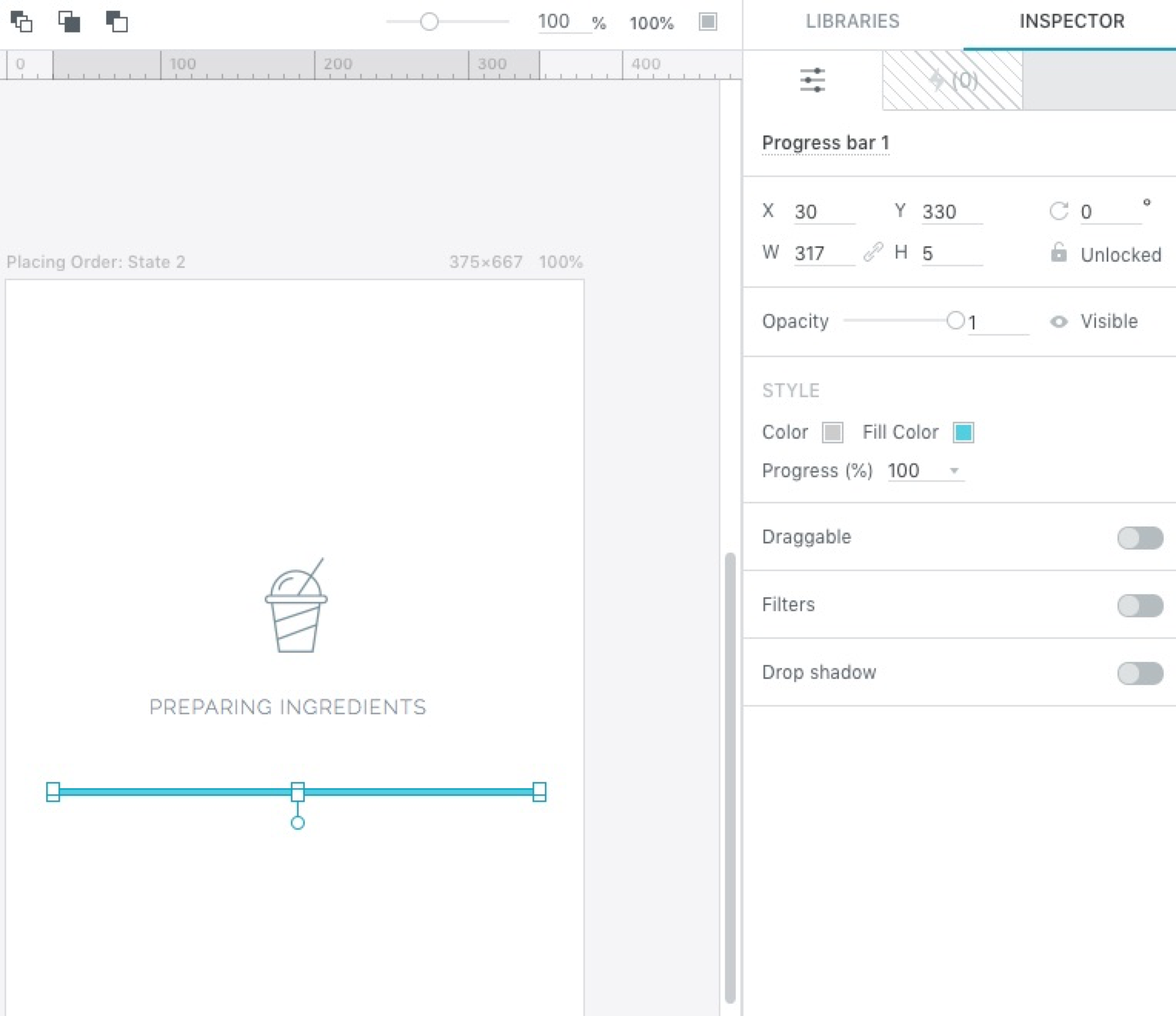Click the rotation icon
The height and width of the screenshot is (1016, 1176).
1059,211
